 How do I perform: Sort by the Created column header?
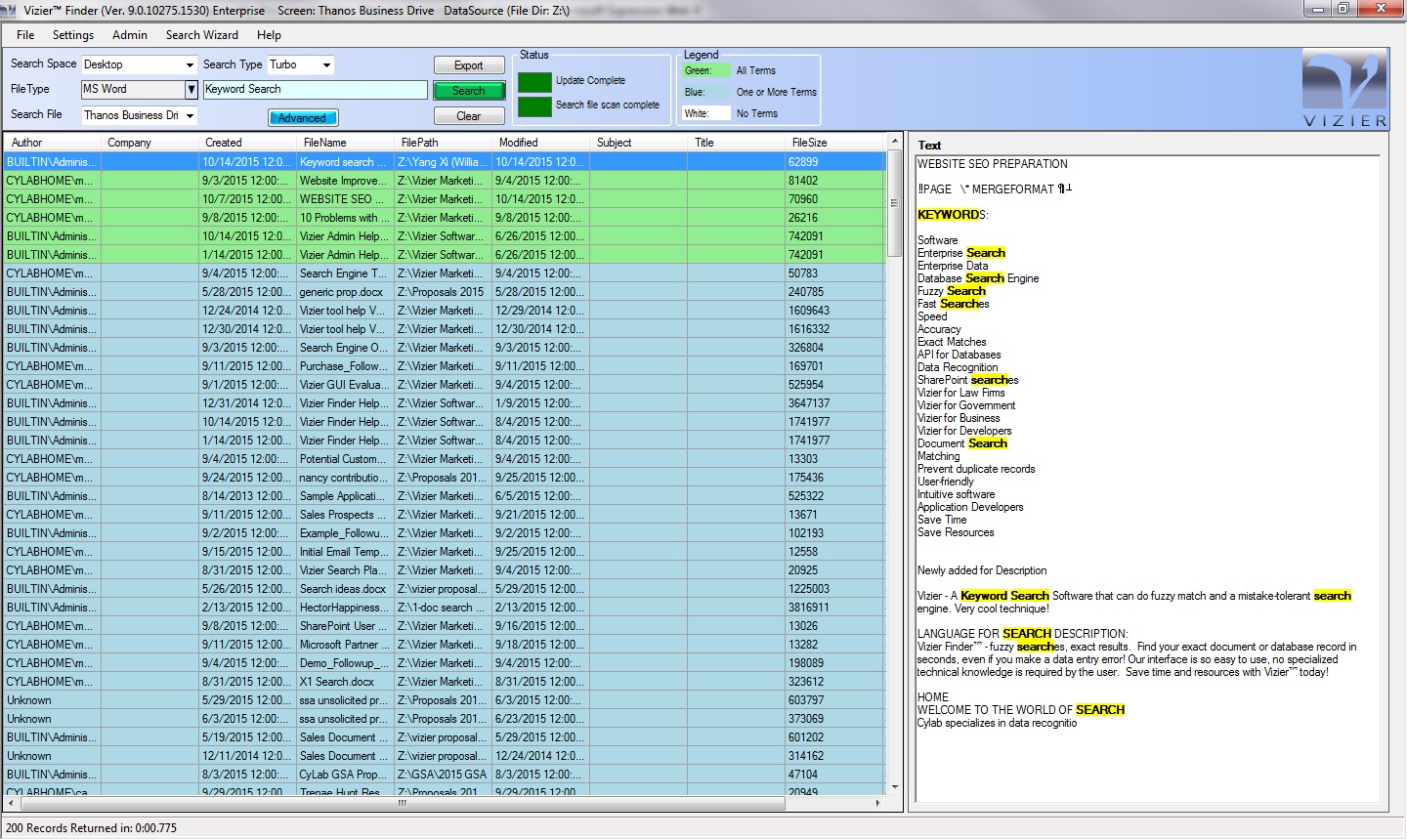247,143
